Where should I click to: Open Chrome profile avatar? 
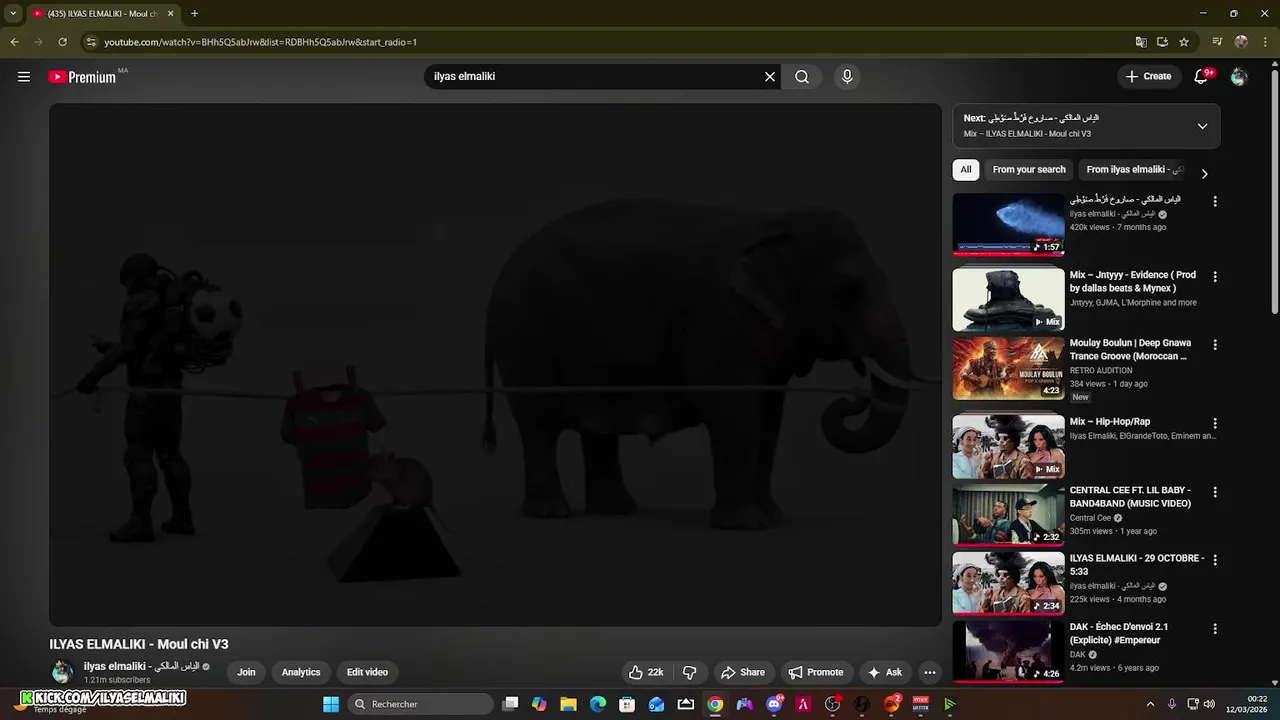coord(1241,42)
